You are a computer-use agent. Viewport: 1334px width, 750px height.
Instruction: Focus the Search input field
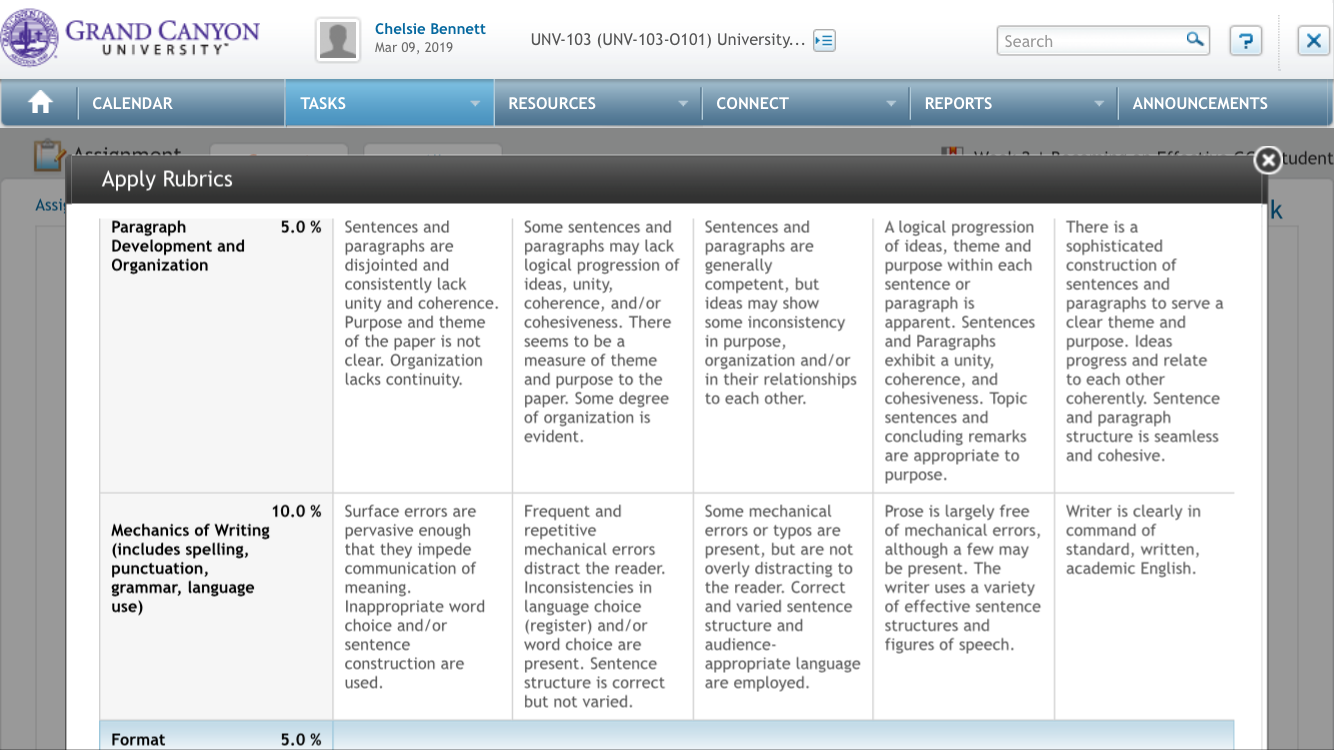[x=1092, y=41]
